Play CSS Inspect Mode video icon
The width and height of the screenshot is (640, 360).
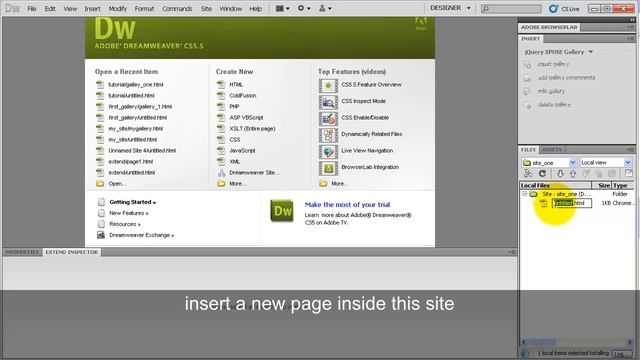click(328, 102)
